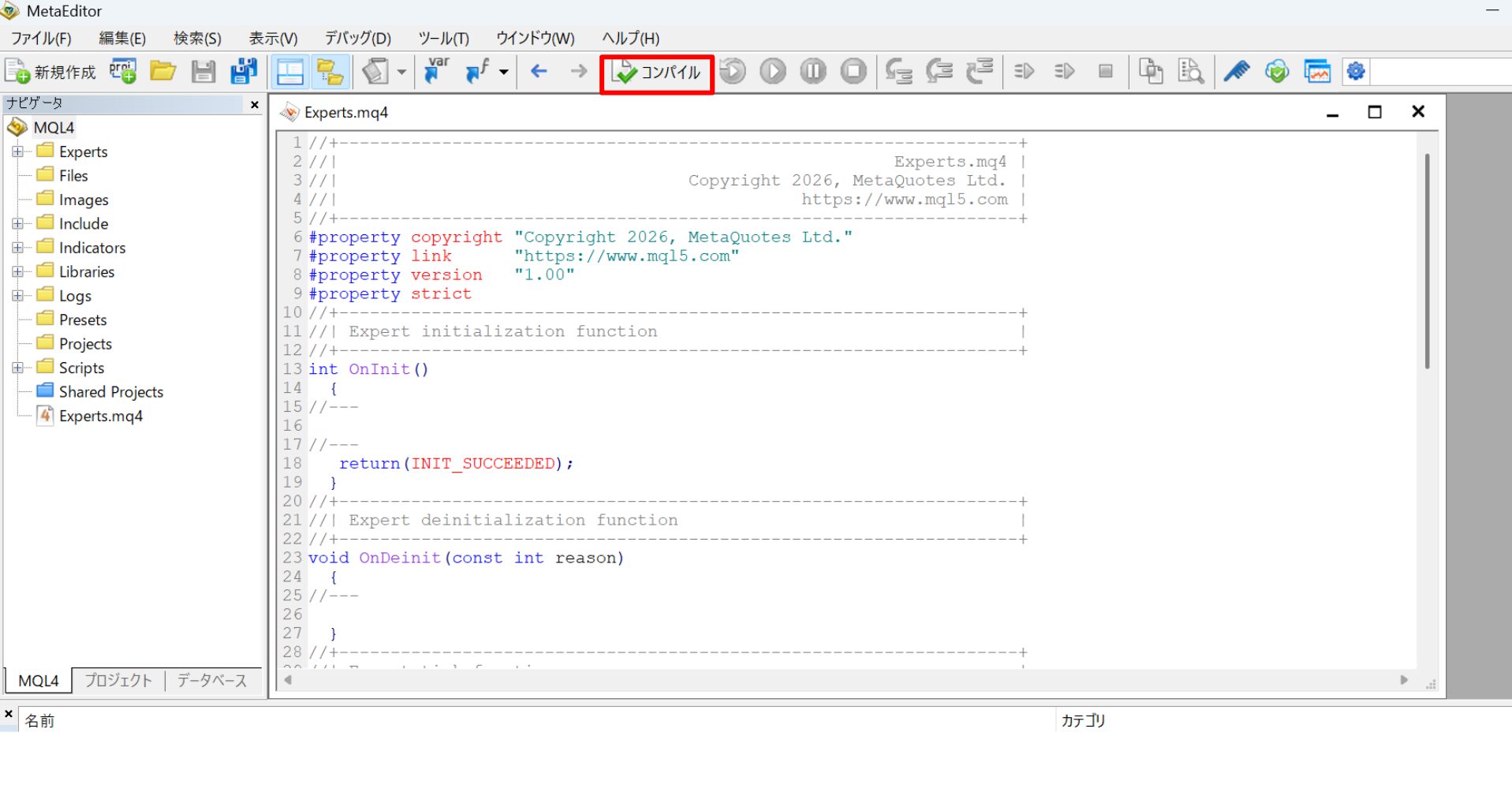Image resolution: width=1512 pixels, height=811 pixels.
Task: Click the 新規作成 new file button
Action: 51,72
